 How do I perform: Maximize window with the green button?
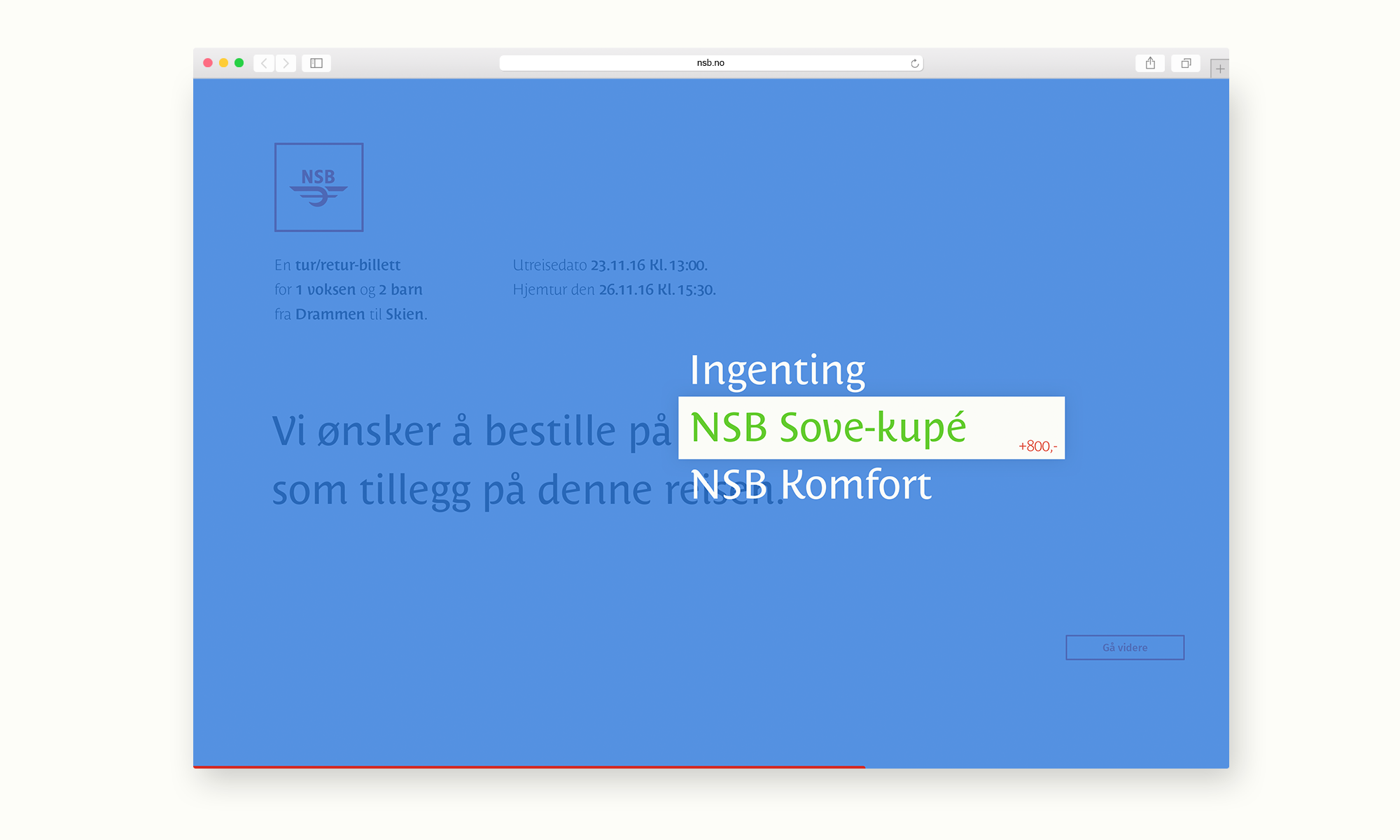point(239,63)
